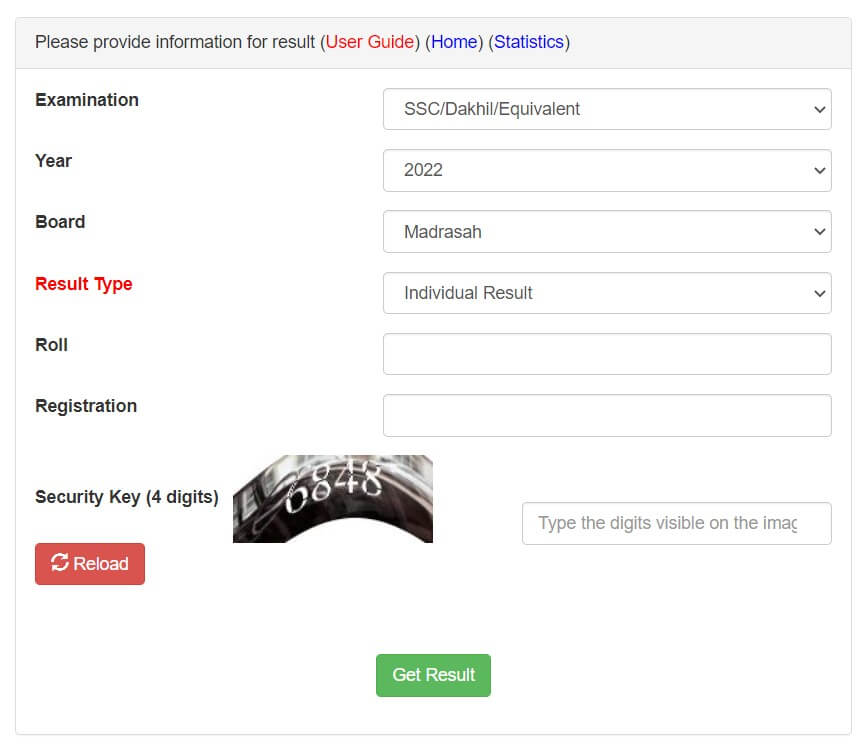865x749 pixels.
Task: Click the Result Type dropdown chevron arrow
Action: click(x=819, y=293)
